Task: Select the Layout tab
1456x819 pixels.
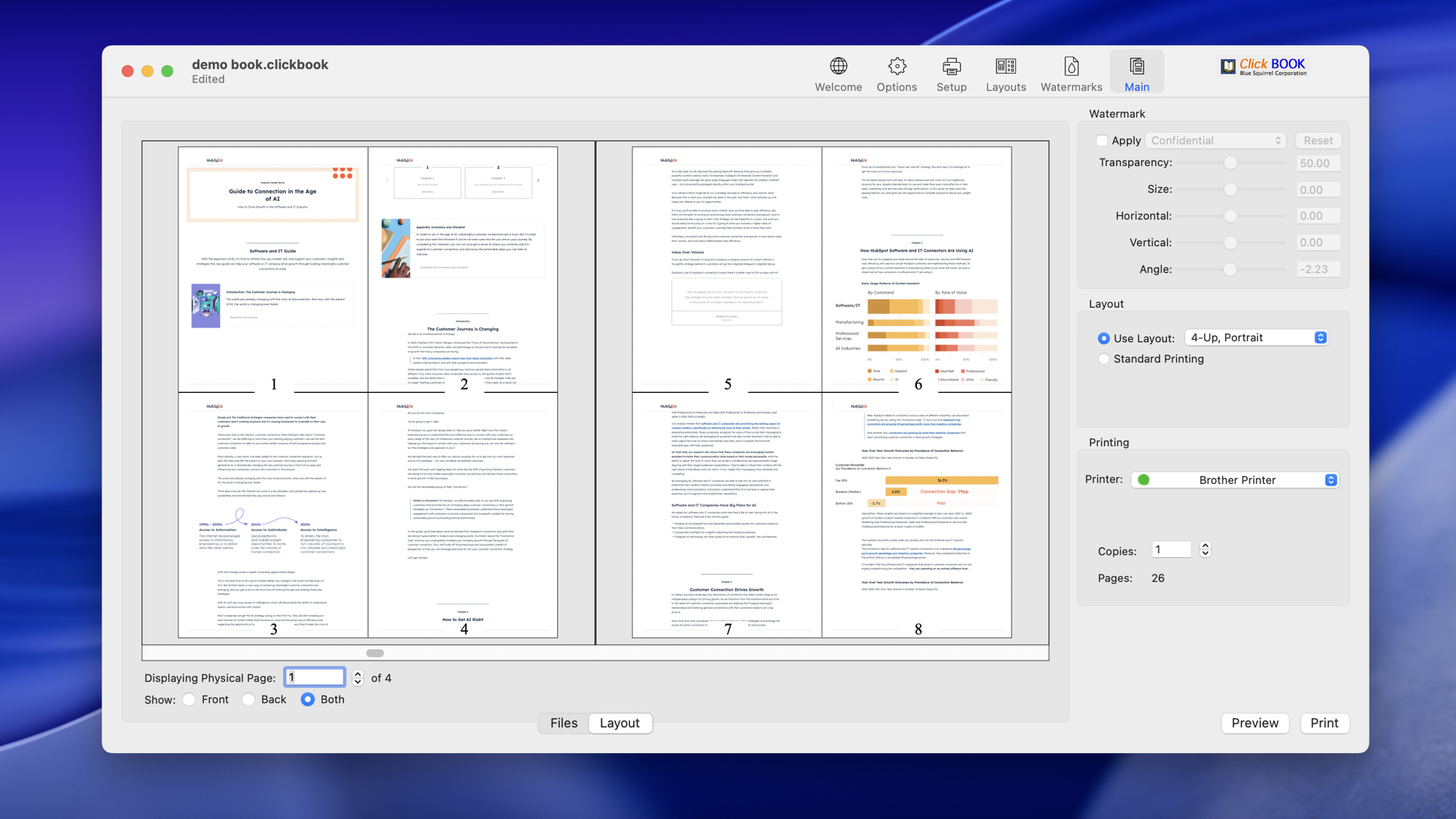Action: [x=620, y=723]
